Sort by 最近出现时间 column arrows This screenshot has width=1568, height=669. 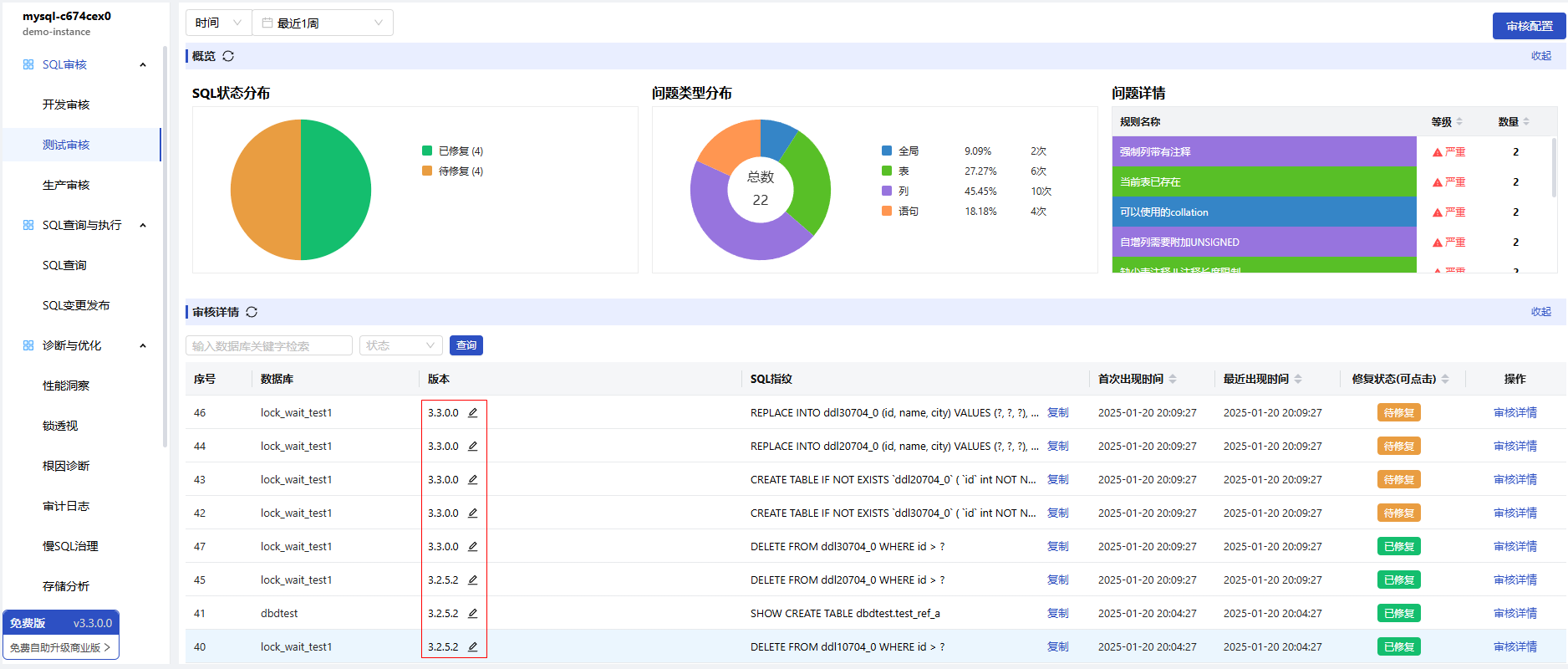click(1298, 379)
